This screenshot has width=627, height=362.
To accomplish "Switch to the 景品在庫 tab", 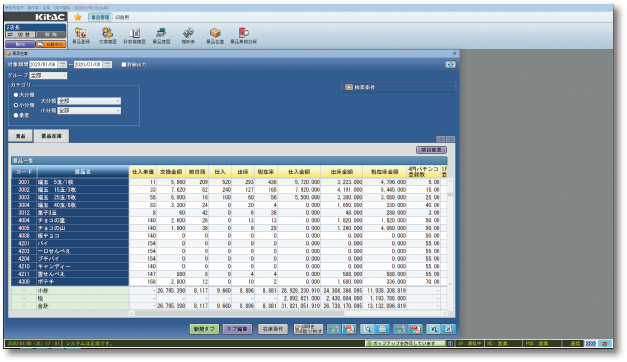I will tap(51, 136).
